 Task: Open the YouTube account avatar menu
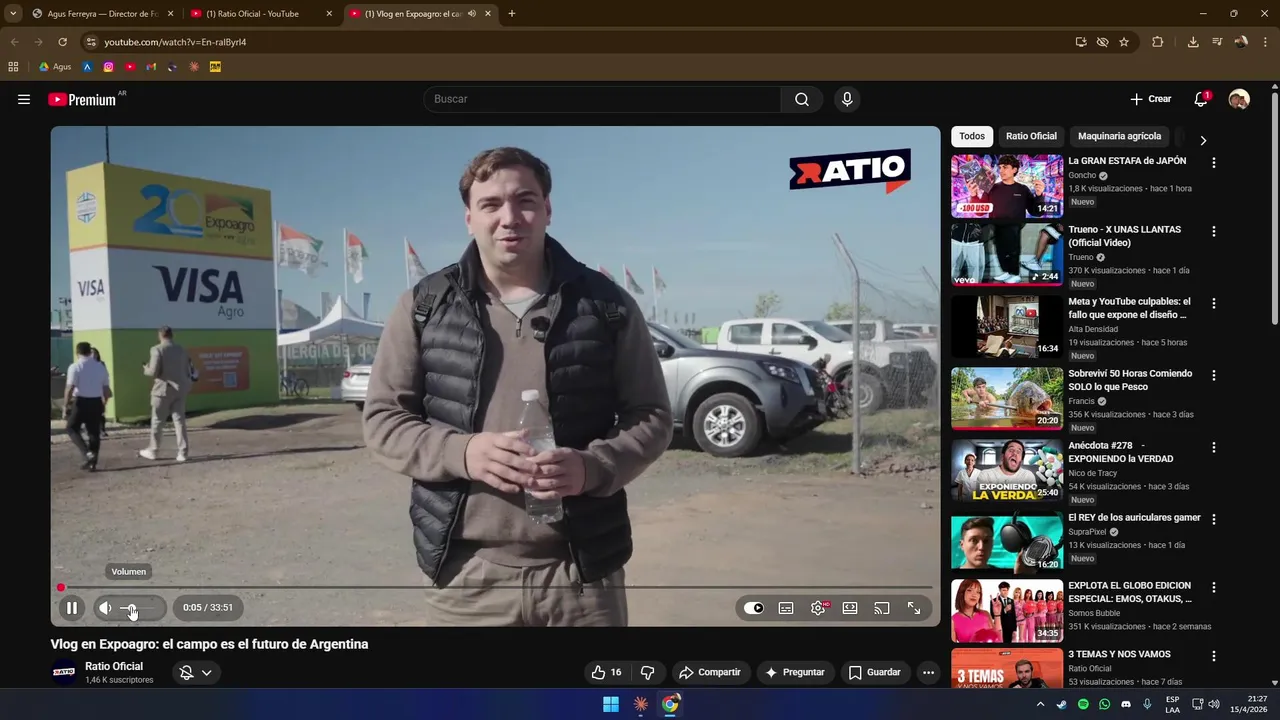click(x=1239, y=99)
